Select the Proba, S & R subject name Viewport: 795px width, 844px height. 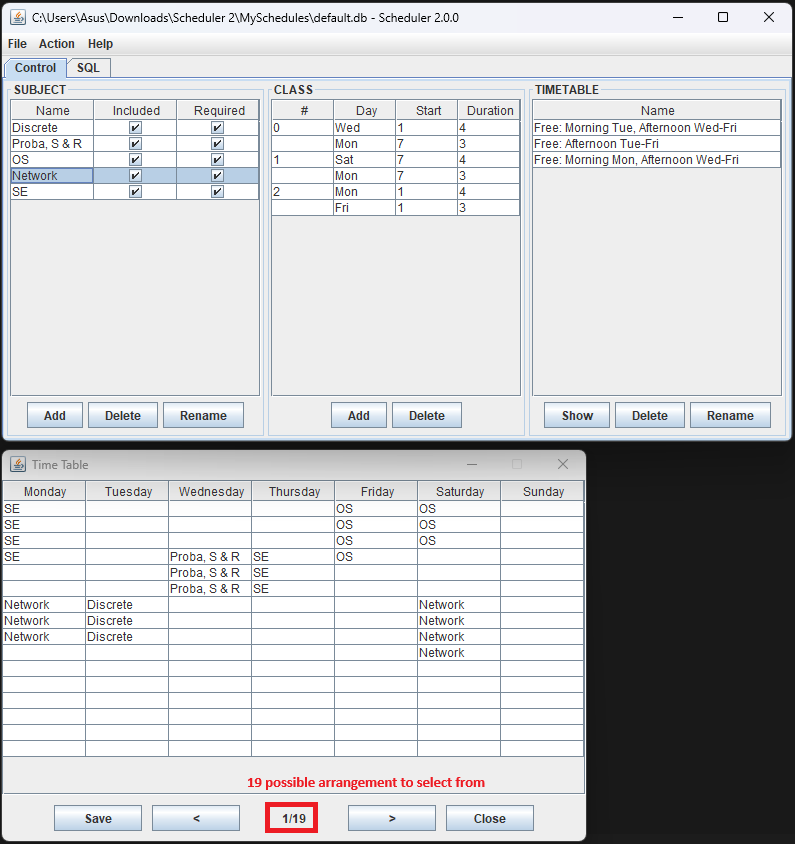point(52,144)
